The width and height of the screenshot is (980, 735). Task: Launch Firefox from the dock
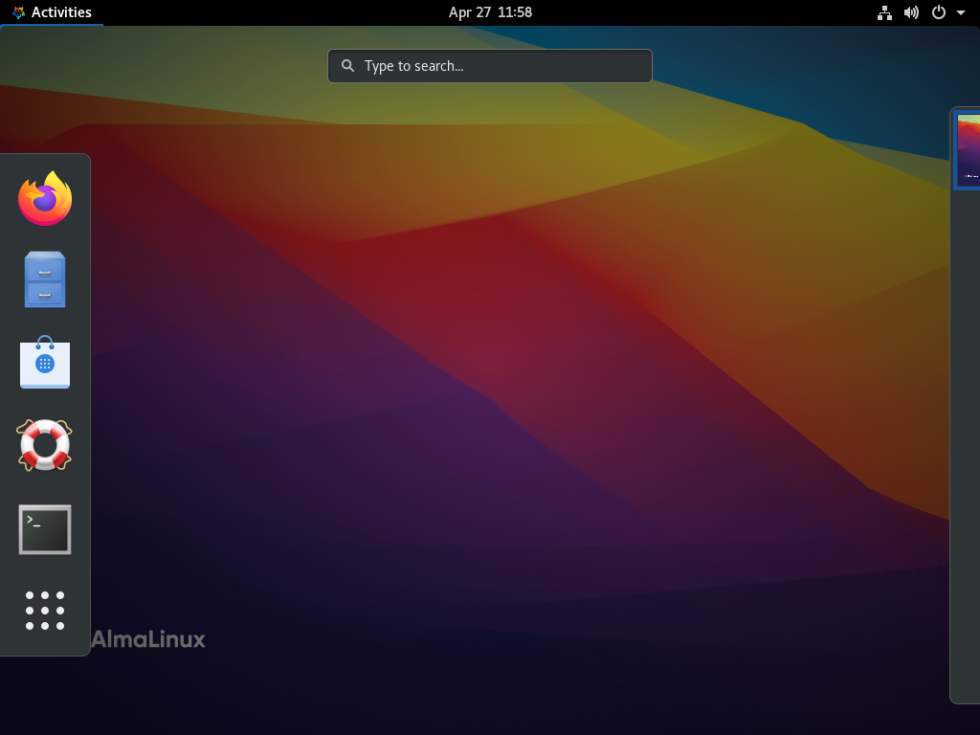44,198
